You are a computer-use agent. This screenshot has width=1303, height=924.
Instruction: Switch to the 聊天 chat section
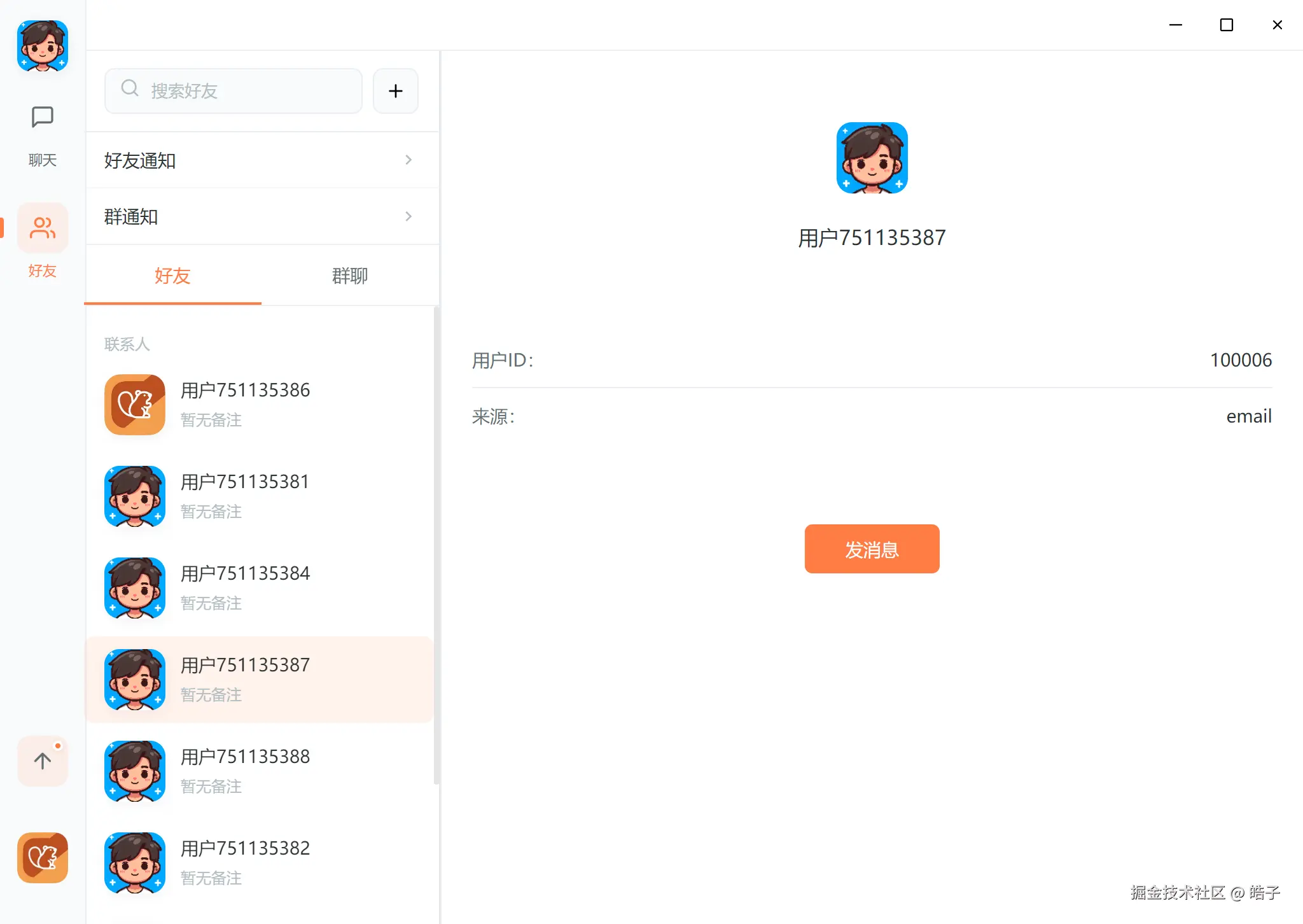pos(43,135)
